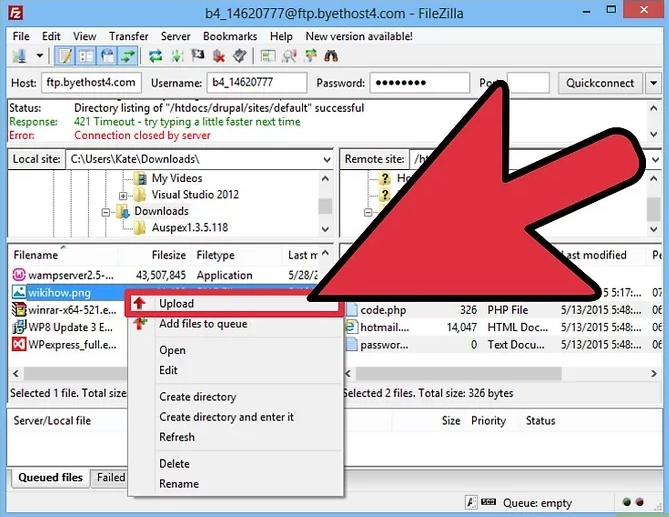Click the reconnect to server icon
Image resolution: width=669 pixels, height=517 pixels.
point(239,56)
